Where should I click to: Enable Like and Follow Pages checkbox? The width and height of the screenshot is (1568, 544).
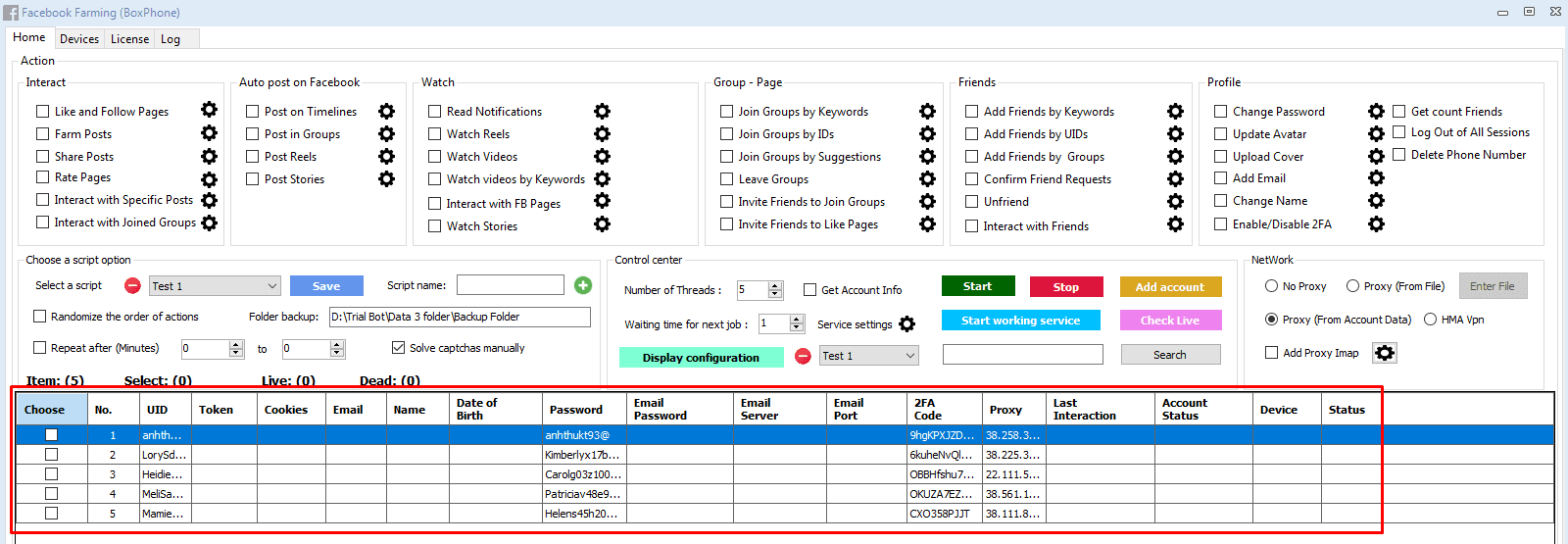point(42,111)
